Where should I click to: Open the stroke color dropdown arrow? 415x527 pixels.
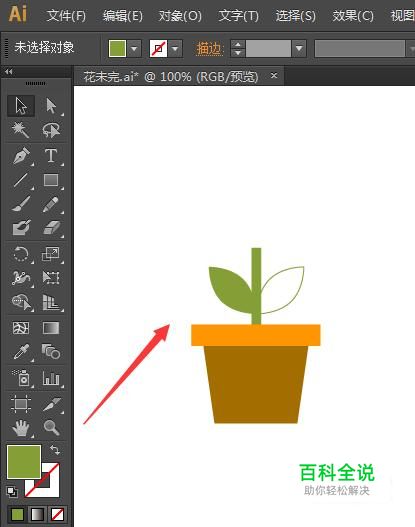click(175, 49)
